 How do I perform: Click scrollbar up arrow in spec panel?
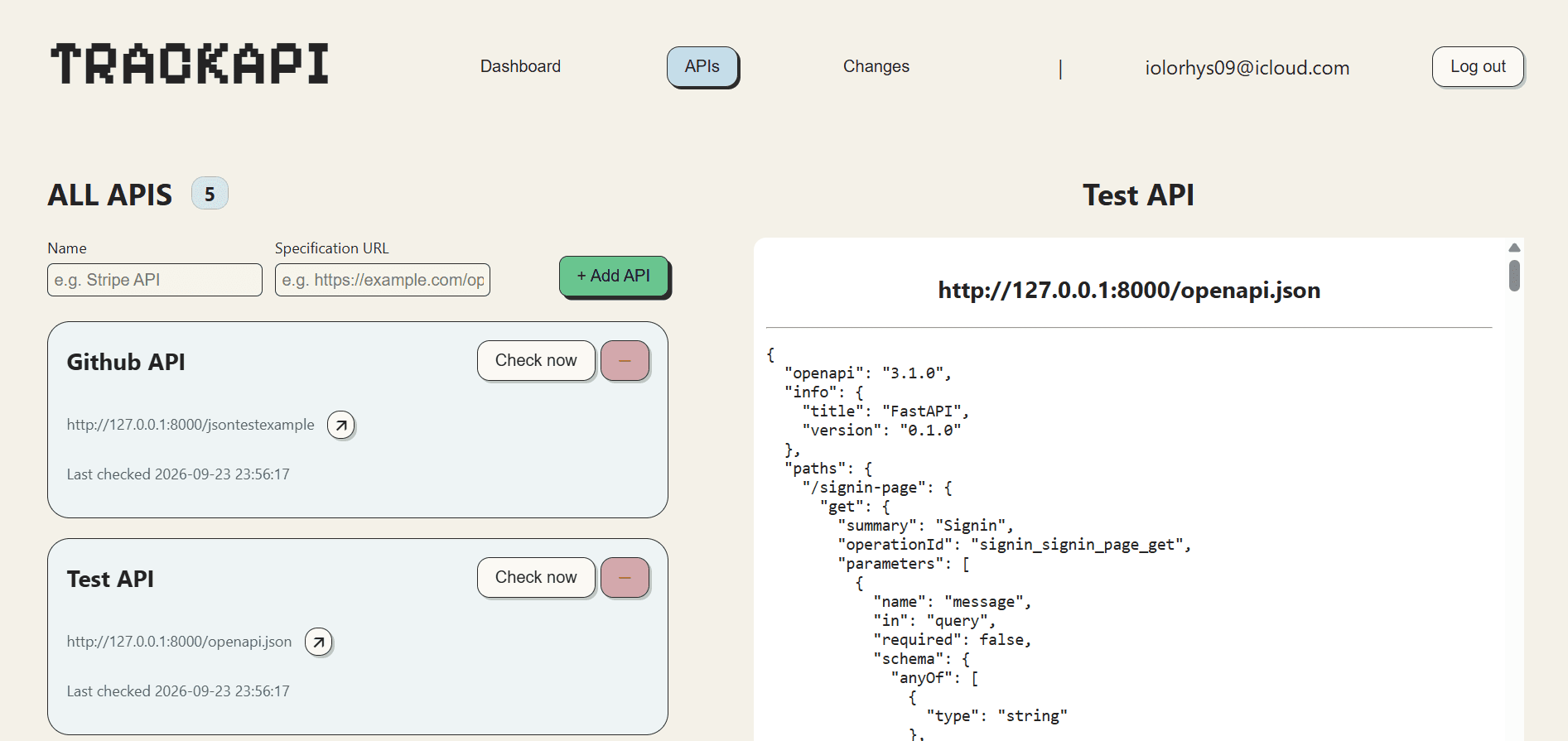pyautogui.click(x=1514, y=248)
